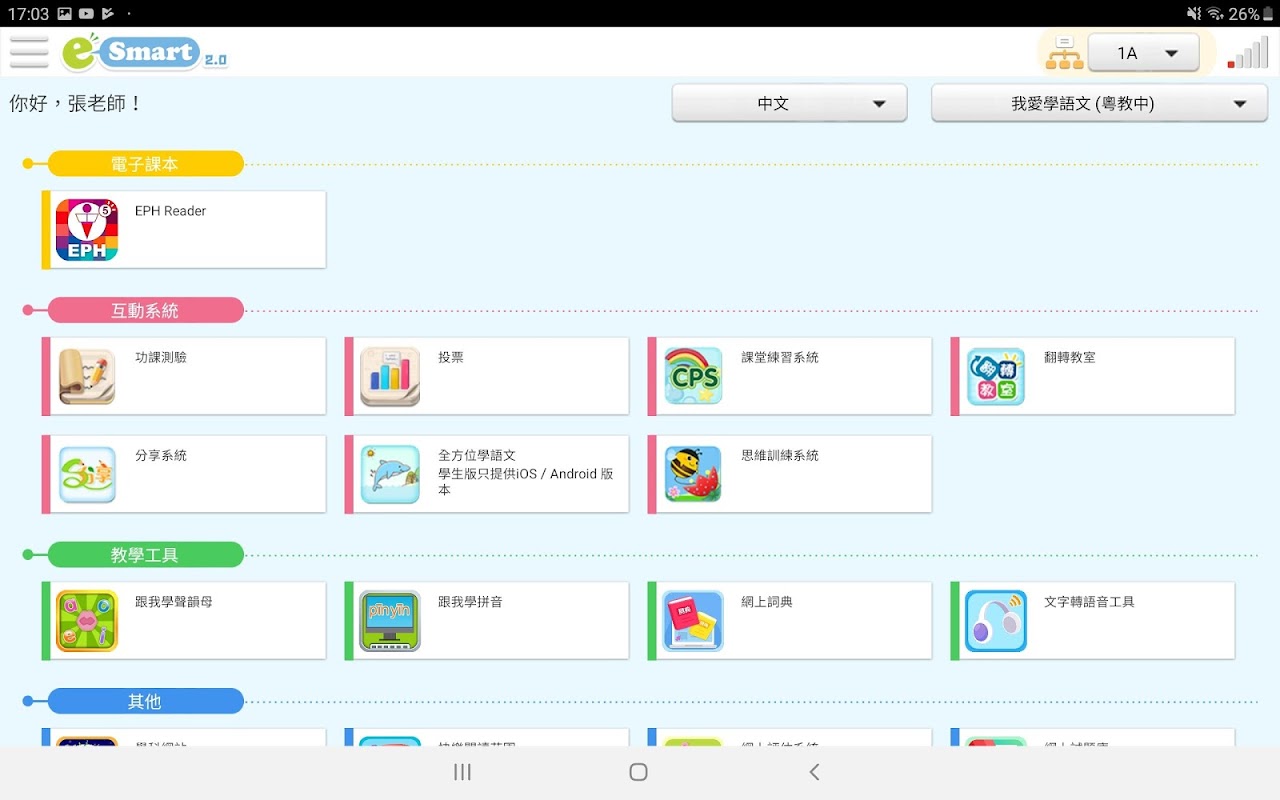
Task: Launch the EPH Reader app icon
Action: pos(87,230)
